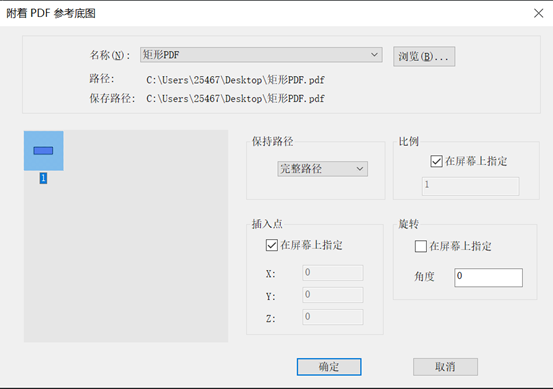
Task: Click the 角度 rotation angle field
Action: 488,278
